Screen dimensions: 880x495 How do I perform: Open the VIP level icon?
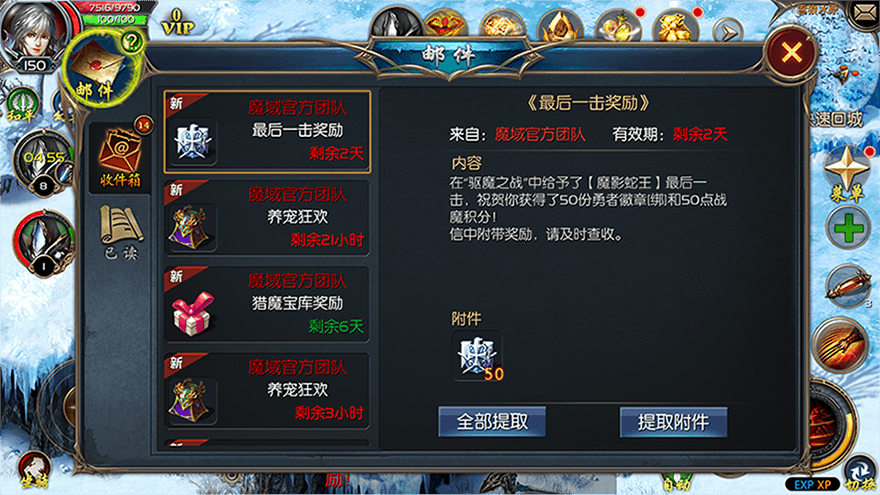click(x=178, y=22)
